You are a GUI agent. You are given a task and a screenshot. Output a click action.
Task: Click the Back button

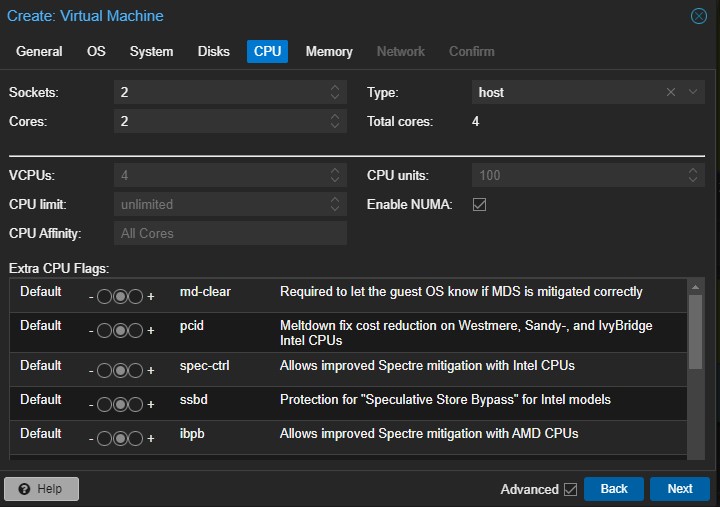[x=613, y=489]
